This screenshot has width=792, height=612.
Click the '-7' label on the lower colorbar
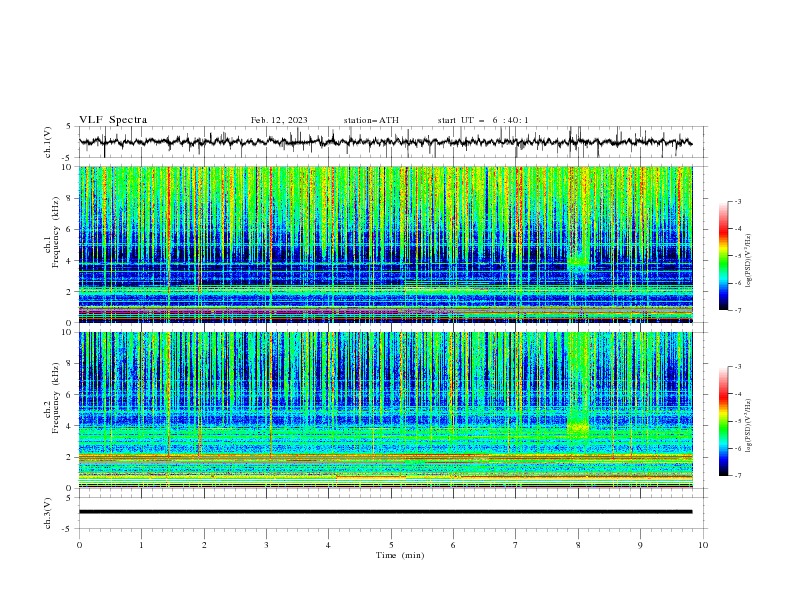tap(738, 475)
